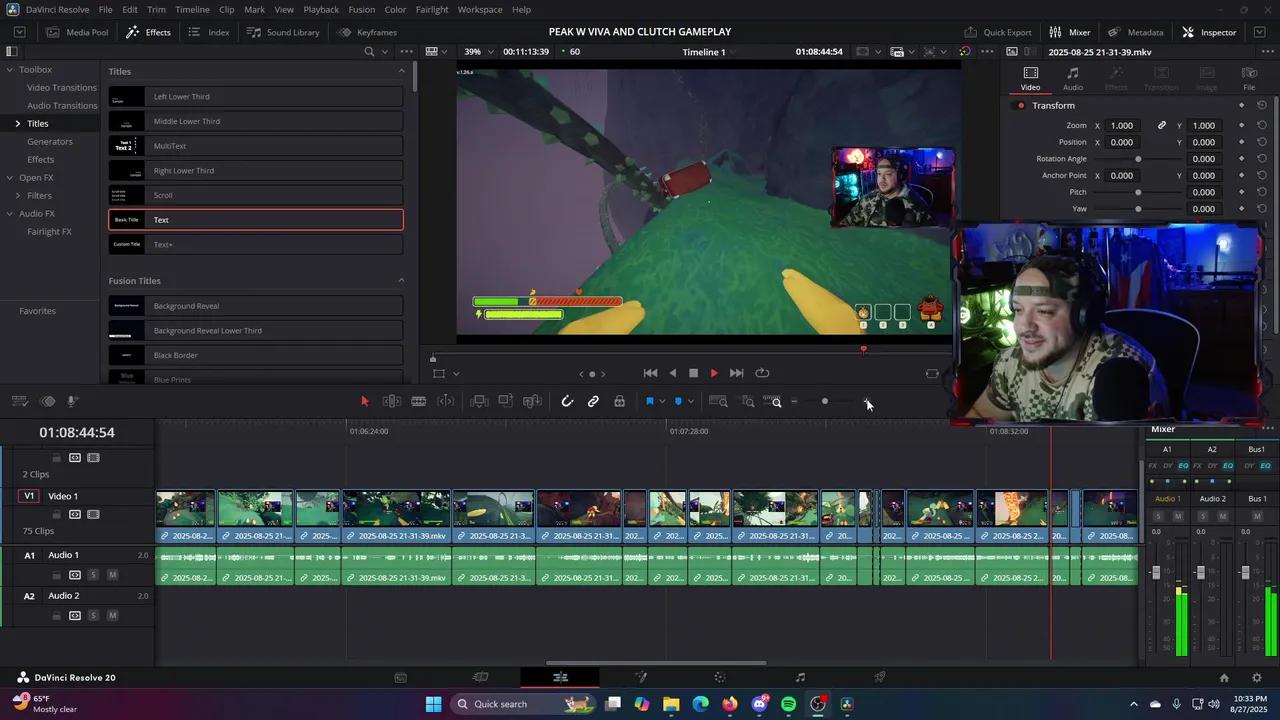1280x720 pixels.
Task: Lock the Video 1 track
Action: tap(57, 515)
